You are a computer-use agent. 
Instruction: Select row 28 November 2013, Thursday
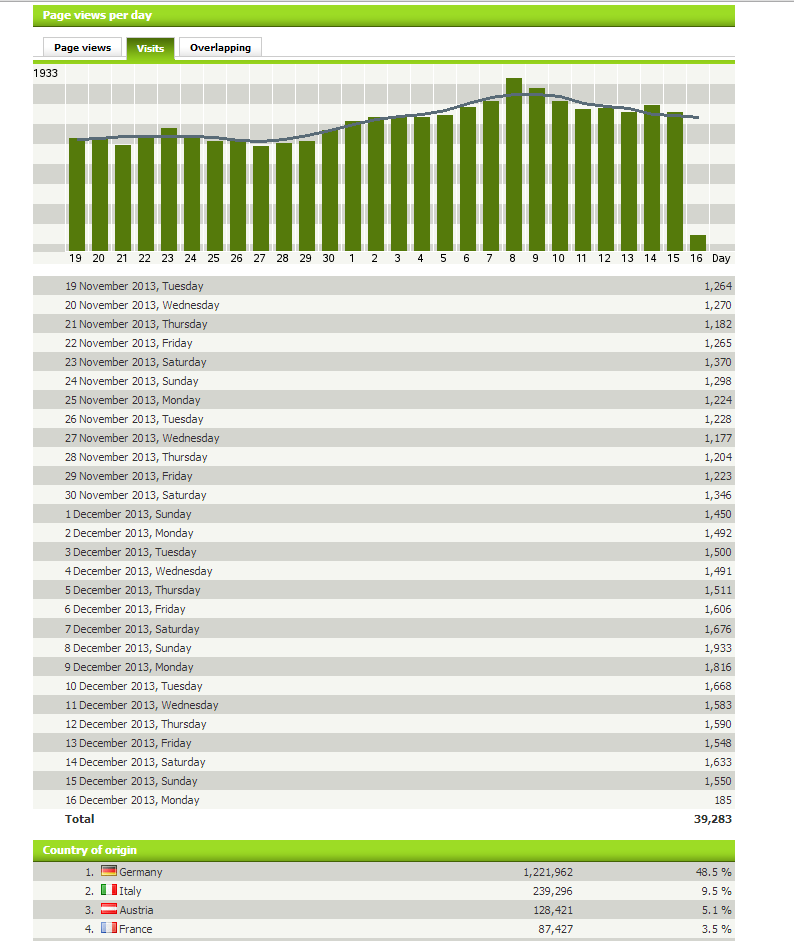click(383, 457)
